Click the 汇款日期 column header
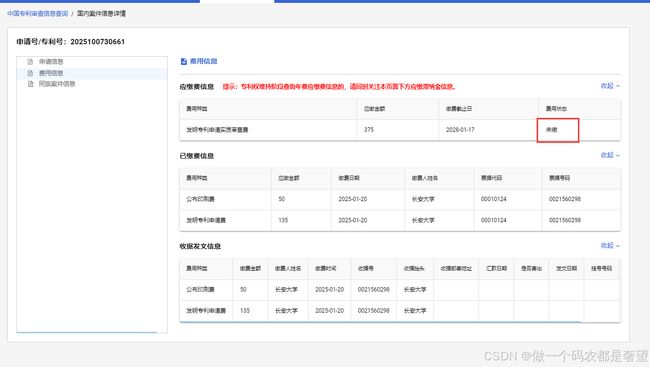650x367 pixels. 496,268
